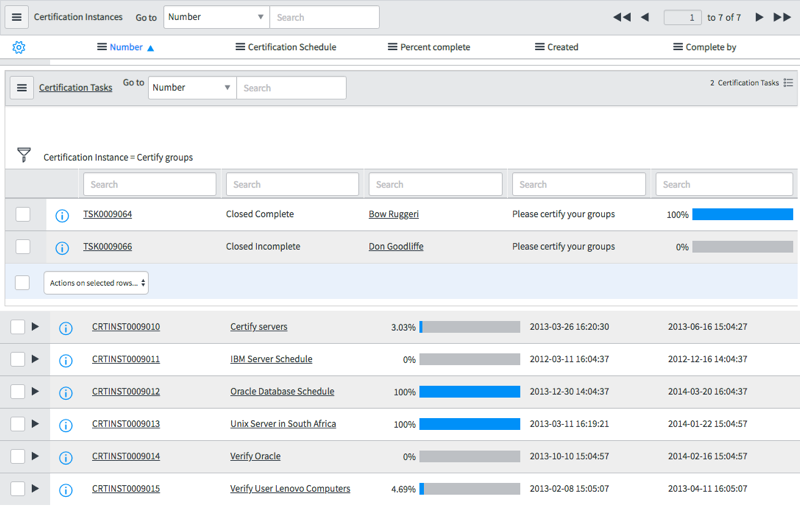Focus top bar Search field
Image resolution: width=800 pixels, height=511 pixels.
click(324, 17)
